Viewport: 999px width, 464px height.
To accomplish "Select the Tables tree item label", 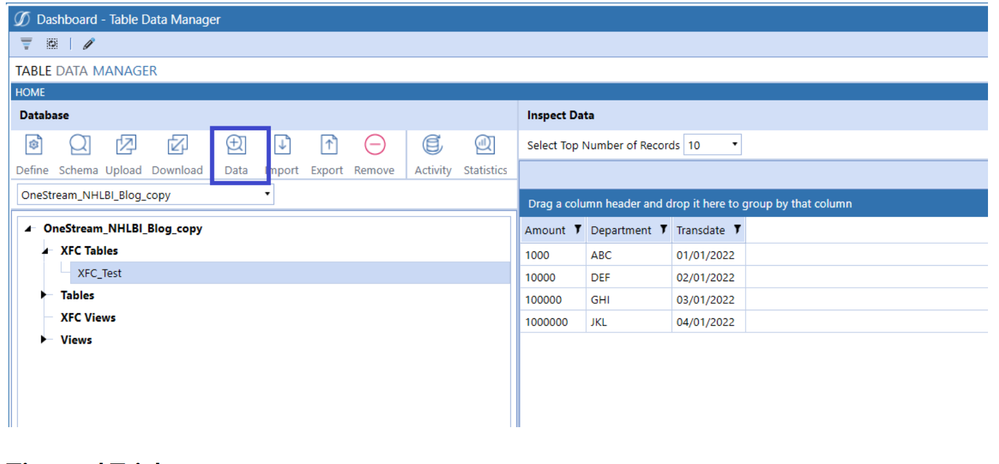I will 77,295.
